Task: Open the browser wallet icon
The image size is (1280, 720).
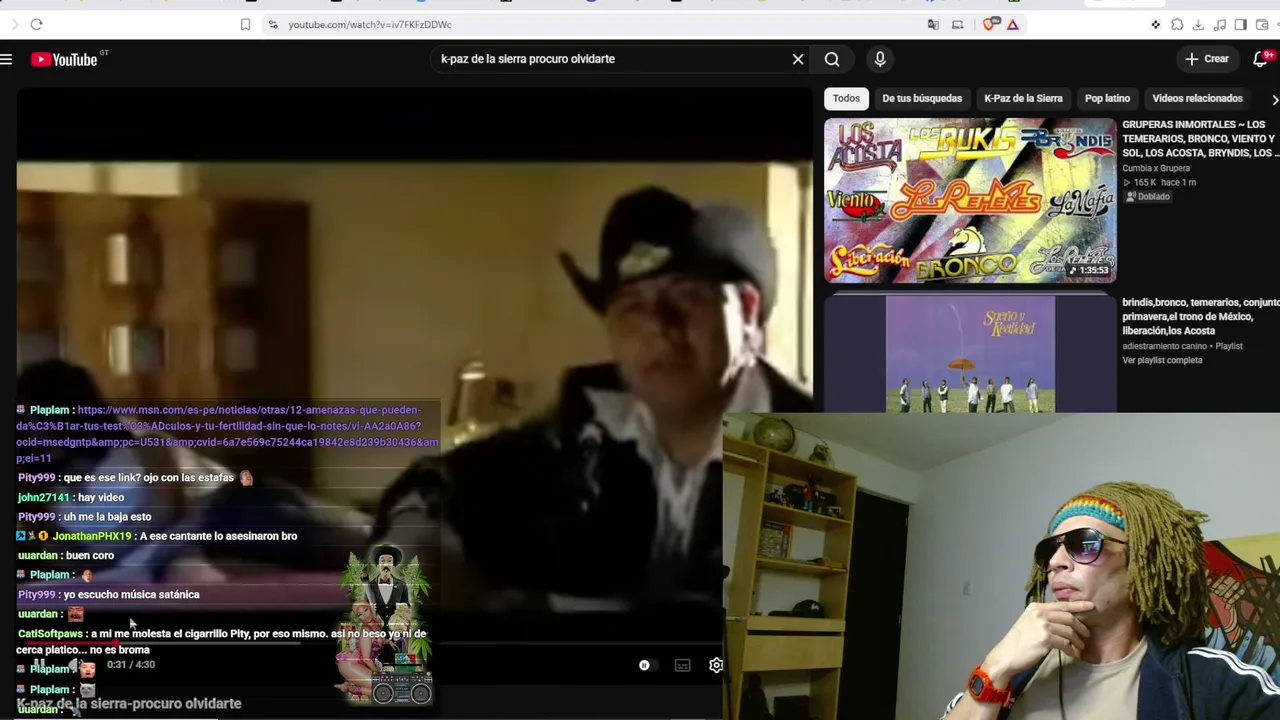Action: 1262,24
